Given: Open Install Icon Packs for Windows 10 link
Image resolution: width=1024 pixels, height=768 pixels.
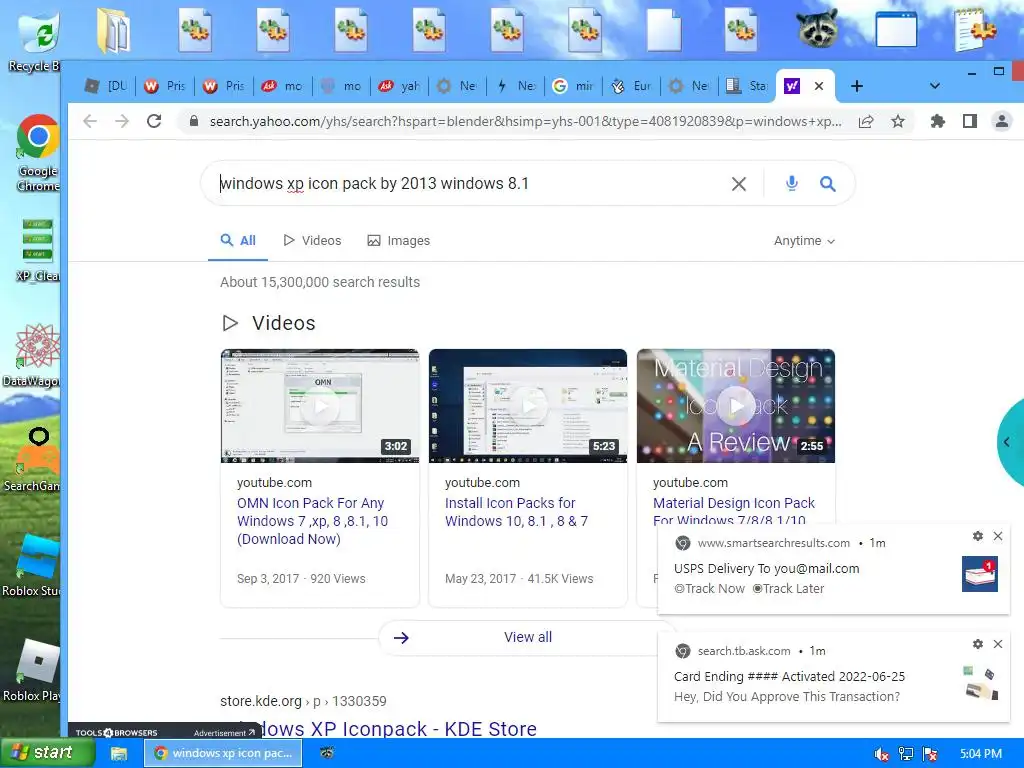Looking at the screenshot, I should click(x=517, y=512).
